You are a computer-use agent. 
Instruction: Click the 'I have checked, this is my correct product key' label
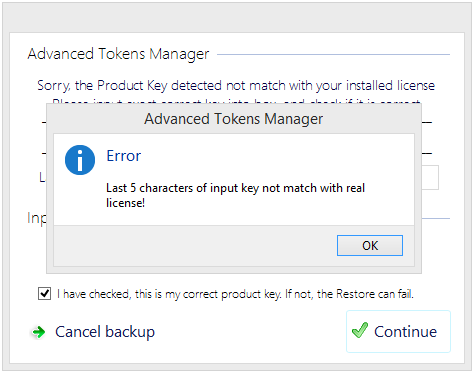pos(169,294)
